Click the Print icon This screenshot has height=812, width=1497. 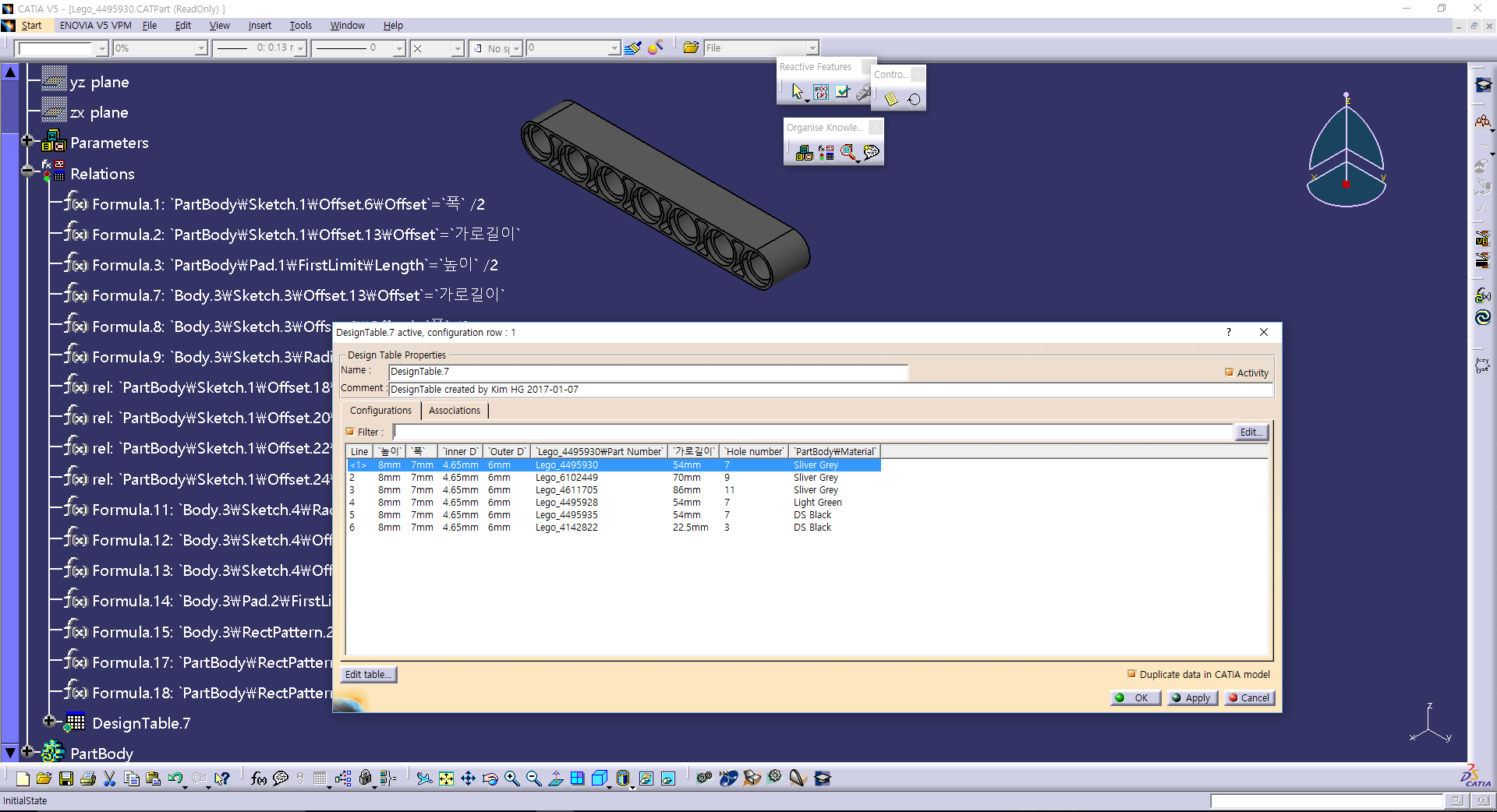[88, 778]
